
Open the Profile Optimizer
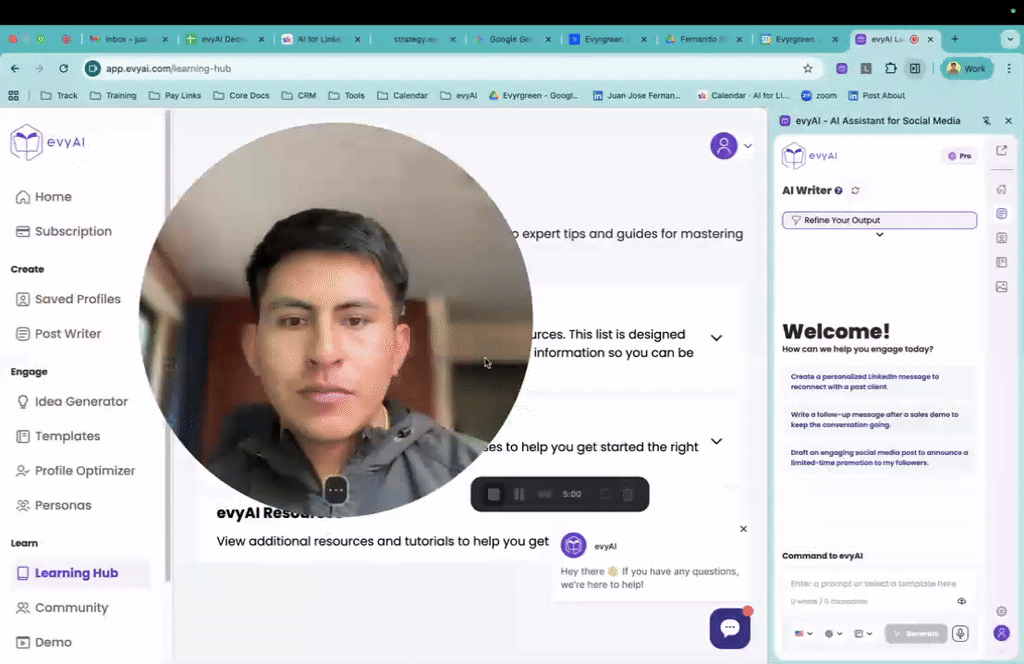(75, 471)
